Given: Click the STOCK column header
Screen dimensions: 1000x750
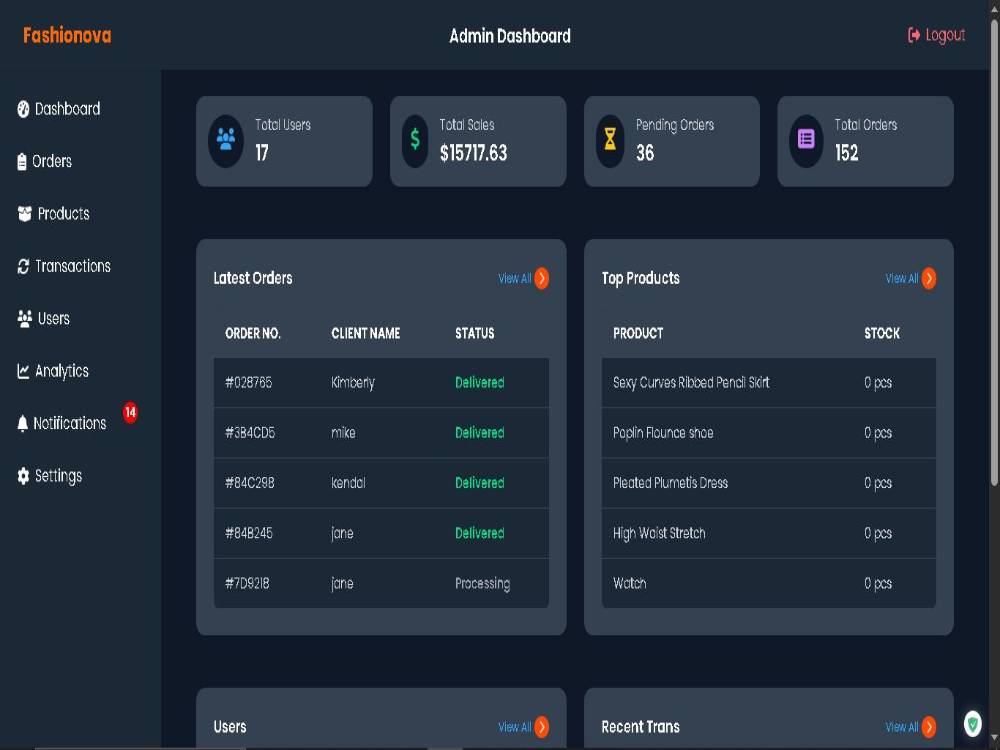Looking at the screenshot, I should click(882, 333).
